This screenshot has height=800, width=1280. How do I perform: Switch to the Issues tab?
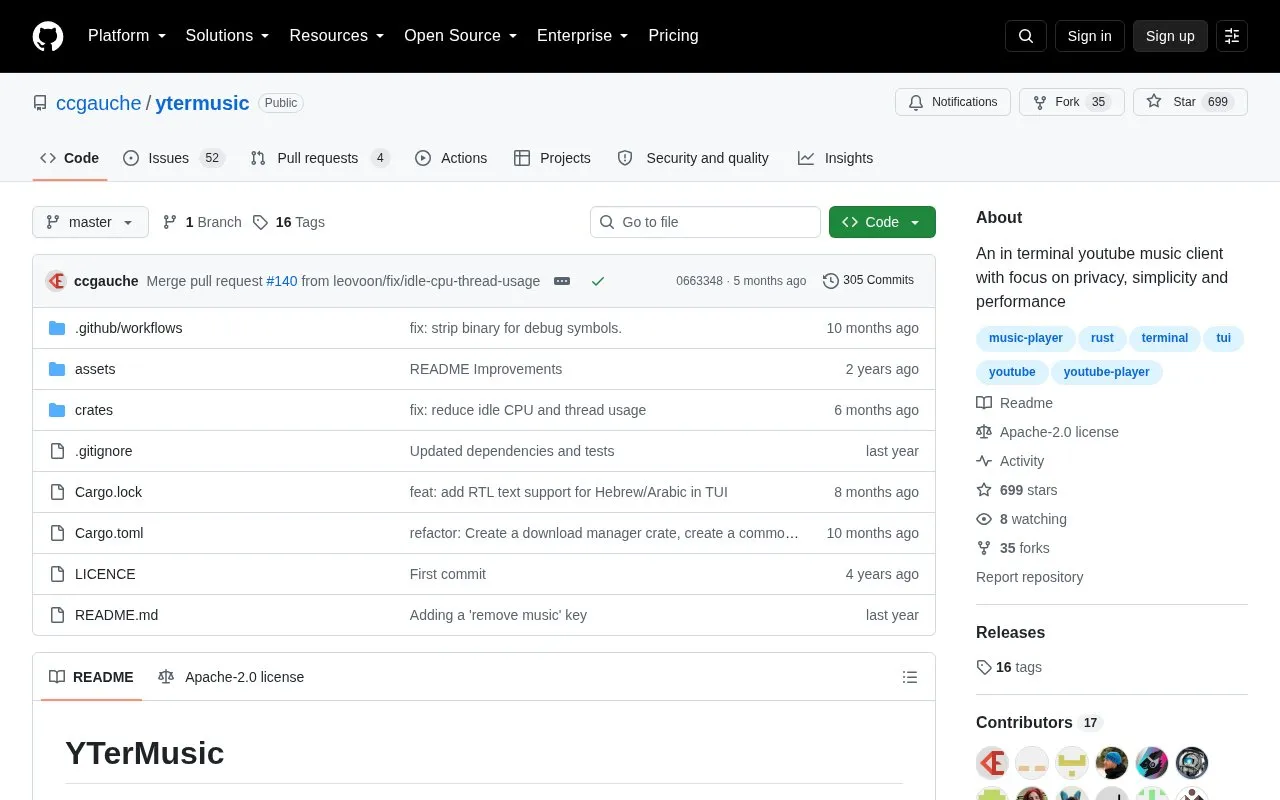(174, 158)
